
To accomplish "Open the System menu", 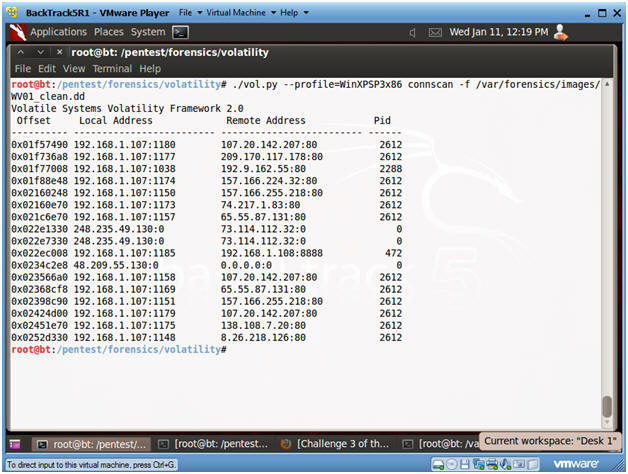I will (x=148, y=32).
